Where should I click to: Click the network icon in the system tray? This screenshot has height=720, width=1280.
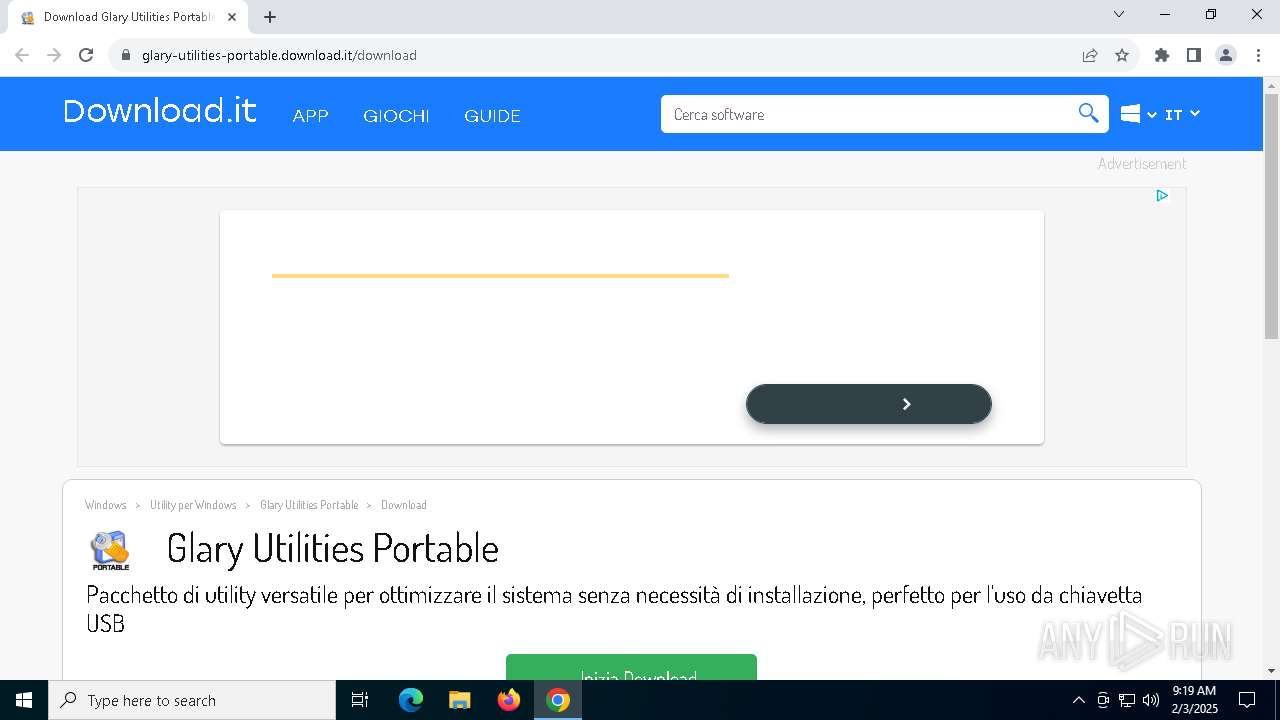(1127, 700)
